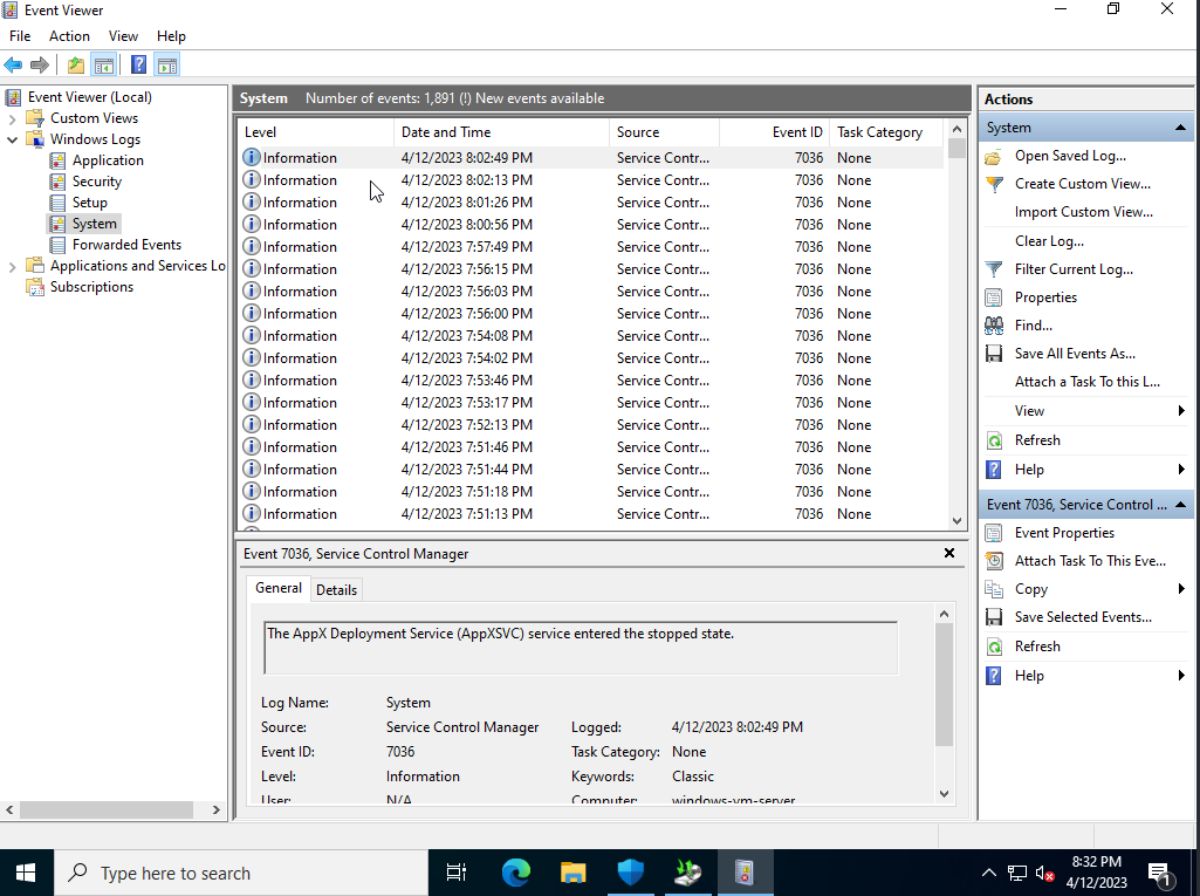This screenshot has height=896, width=1200.
Task: Collapse the System actions section
Action: (1182, 127)
